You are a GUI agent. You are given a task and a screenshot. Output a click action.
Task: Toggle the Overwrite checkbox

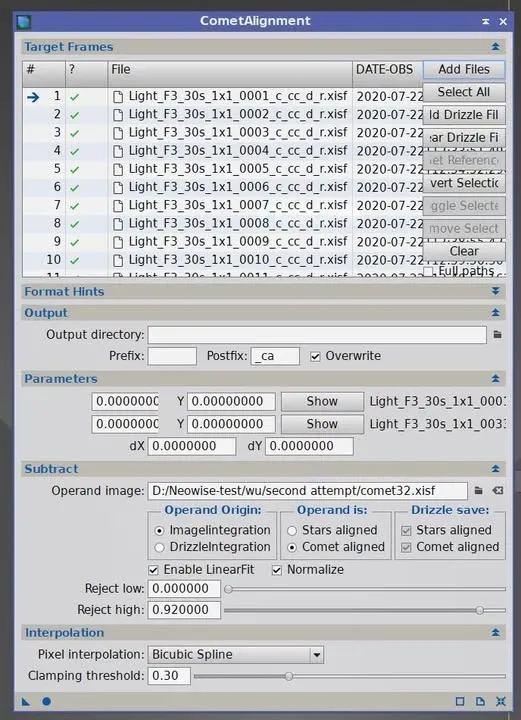coord(315,356)
